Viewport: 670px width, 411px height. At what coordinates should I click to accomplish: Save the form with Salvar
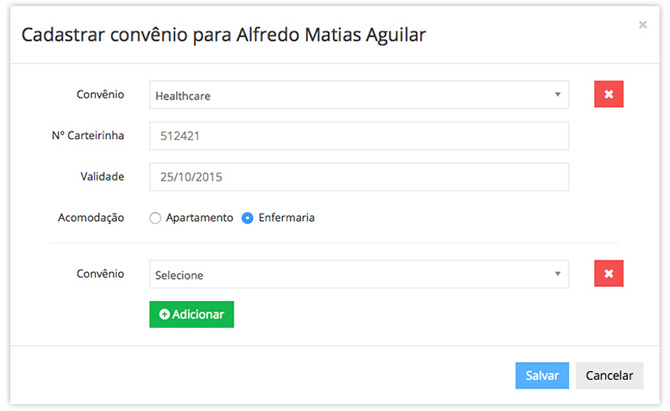coord(542,375)
